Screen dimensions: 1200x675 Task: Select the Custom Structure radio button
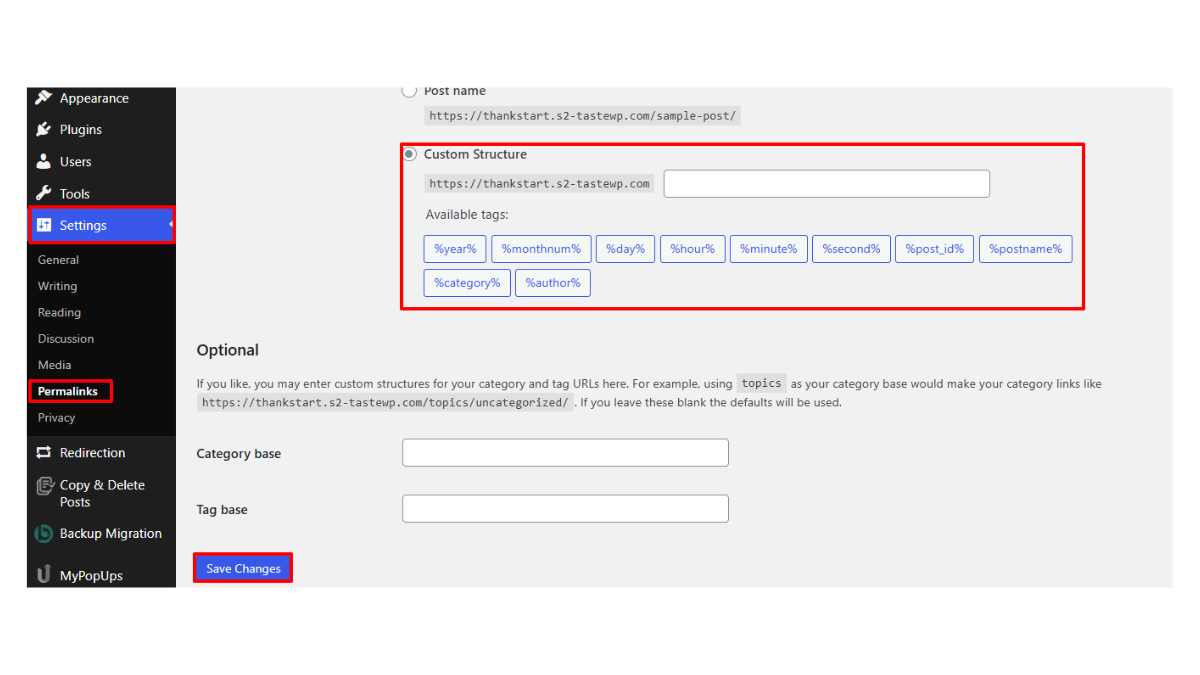pyautogui.click(x=410, y=154)
